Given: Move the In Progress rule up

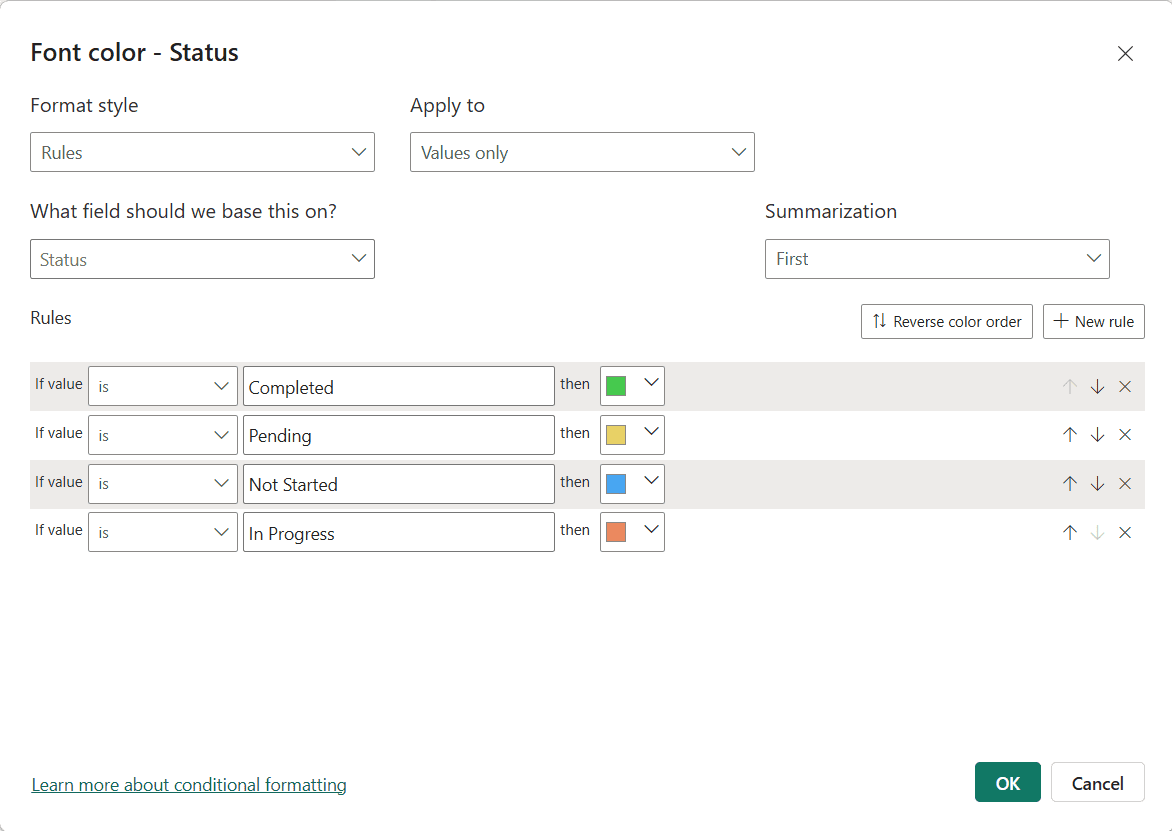Looking at the screenshot, I should click(1070, 532).
